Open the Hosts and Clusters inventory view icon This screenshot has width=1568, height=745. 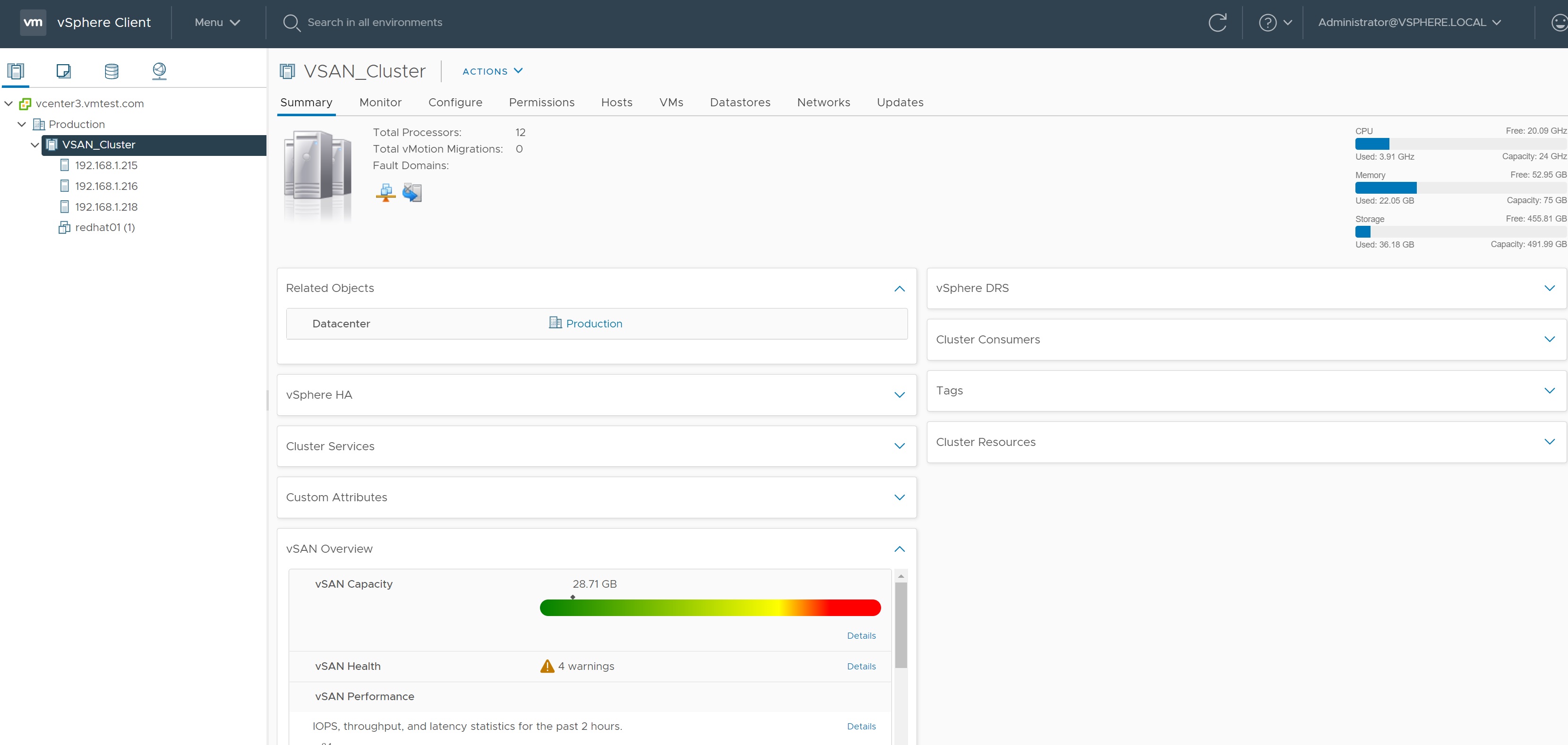pyautogui.click(x=16, y=71)
